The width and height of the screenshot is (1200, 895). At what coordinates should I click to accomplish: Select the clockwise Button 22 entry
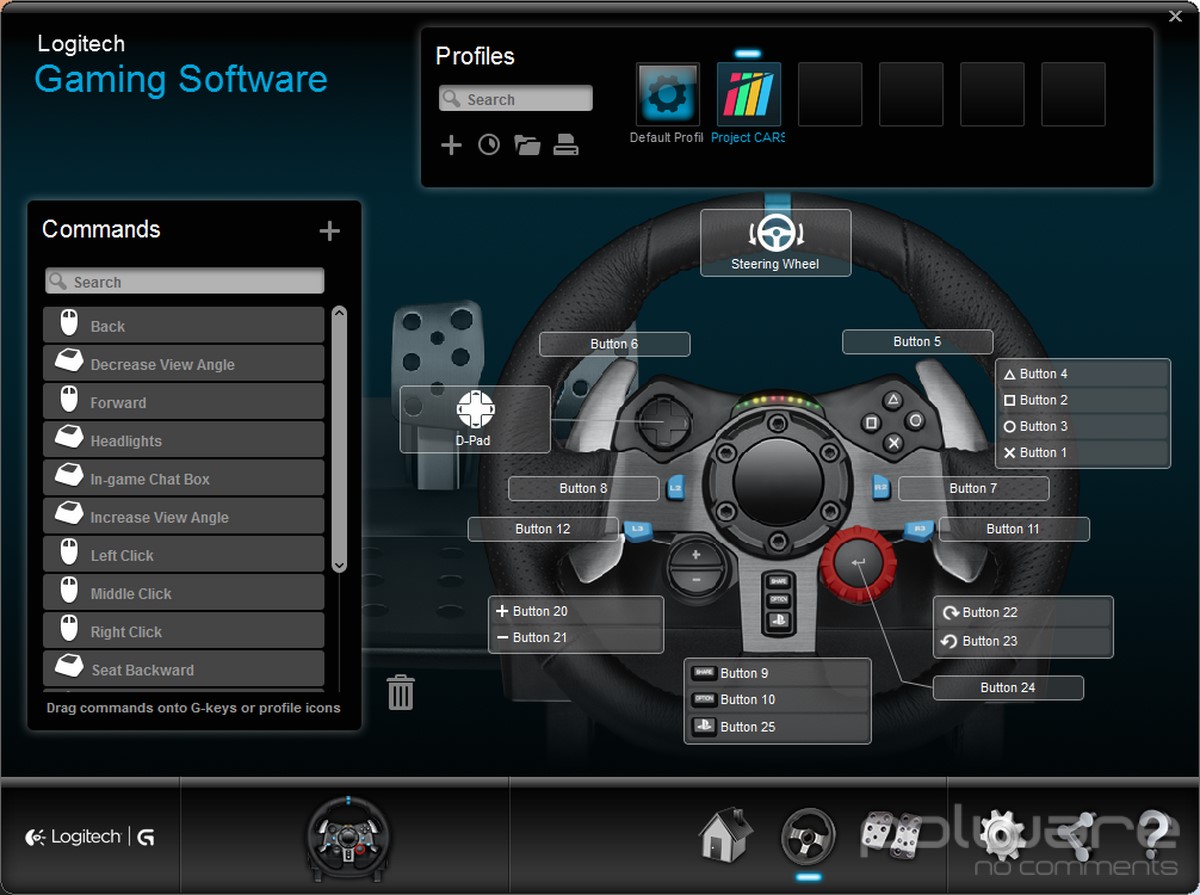(x=1024, y=612)
